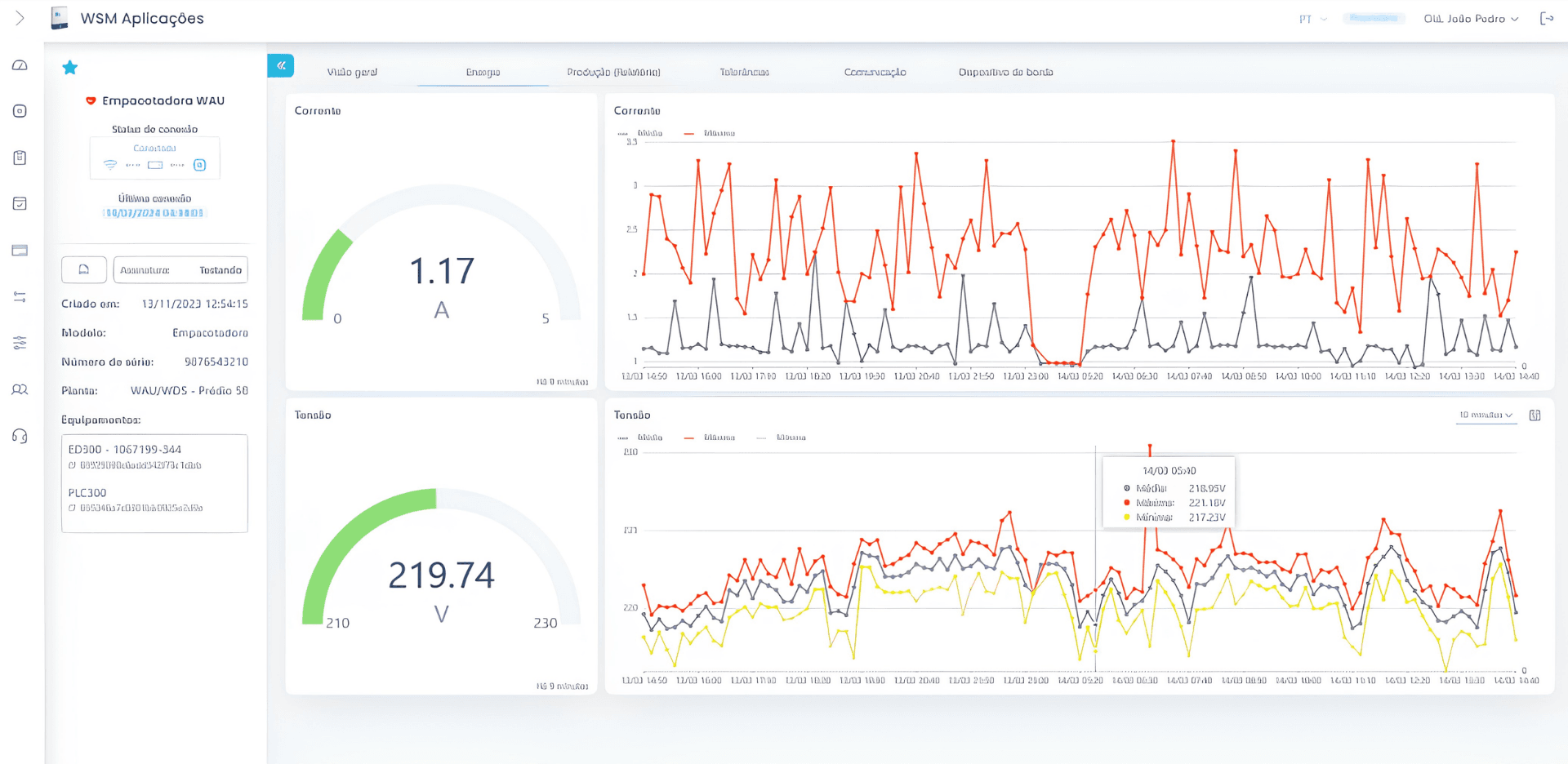The height and width of the screenshot is (764, 1568).
Task: Open the Visão geral tab
Action: click(x=352, y=72)
